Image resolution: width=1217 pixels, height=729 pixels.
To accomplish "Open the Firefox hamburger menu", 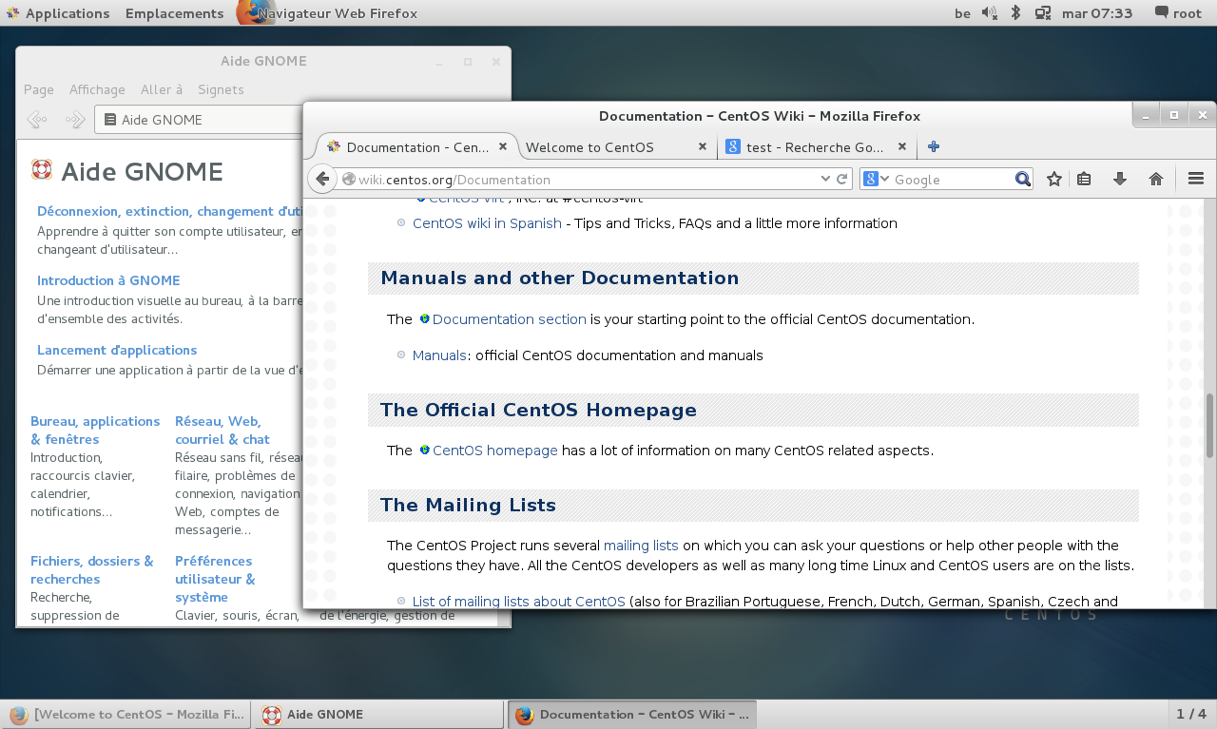I will (x=1196, y=179).
